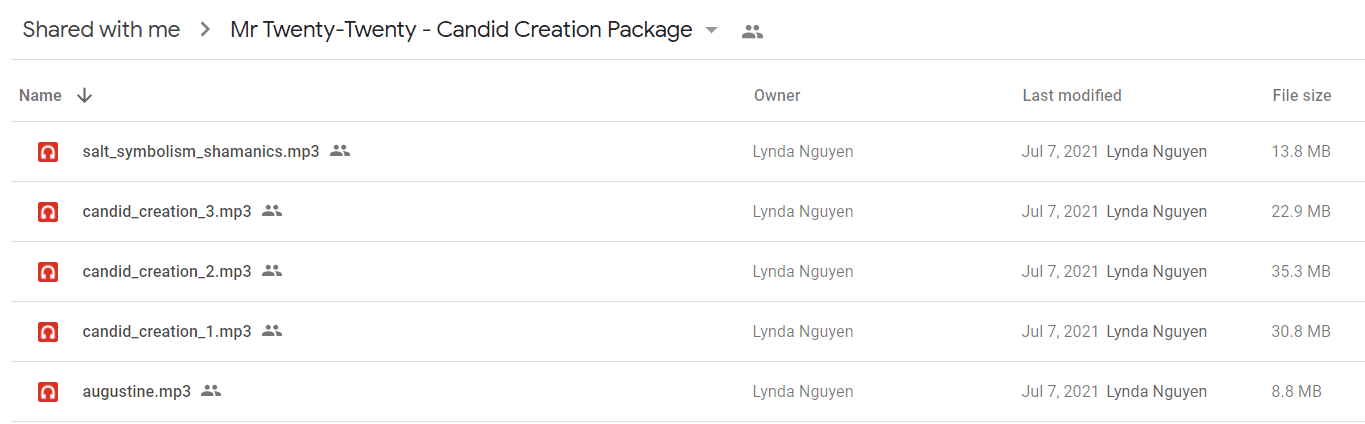Click shared icon next to candid_creation_2.mp3
Viewport: 1365px width, 424px height.
(x=272, y=271)
